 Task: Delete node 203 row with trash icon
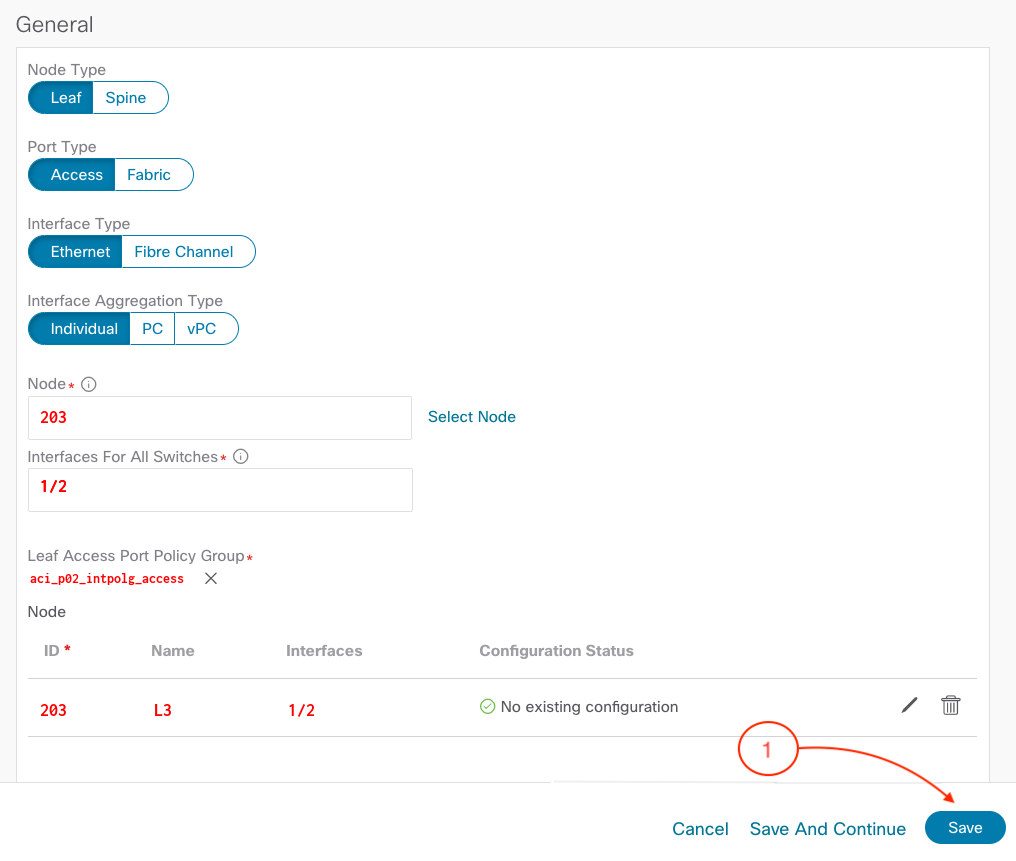point(951,705)
